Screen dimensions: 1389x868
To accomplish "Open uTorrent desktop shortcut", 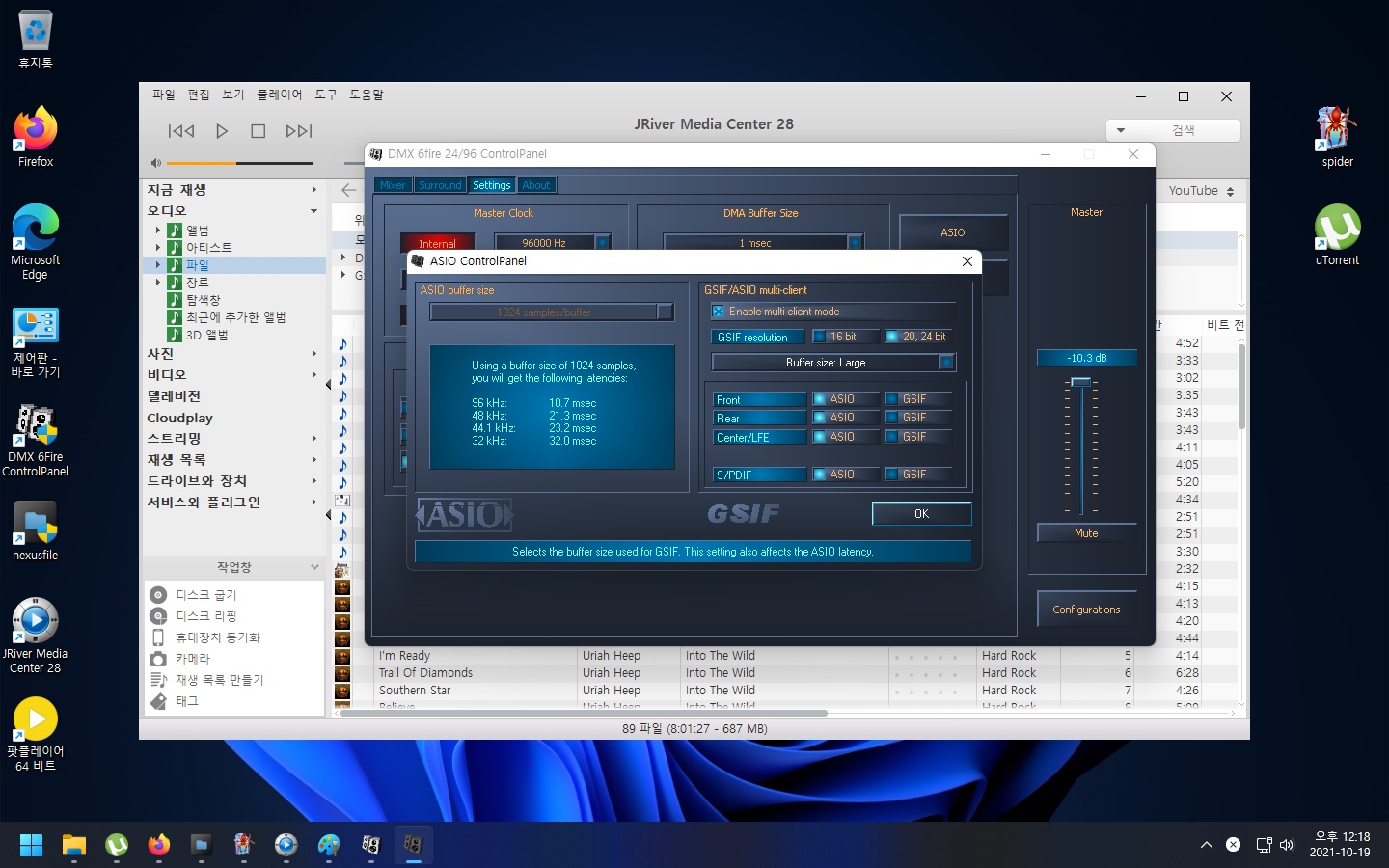I will click(1337, 235).
